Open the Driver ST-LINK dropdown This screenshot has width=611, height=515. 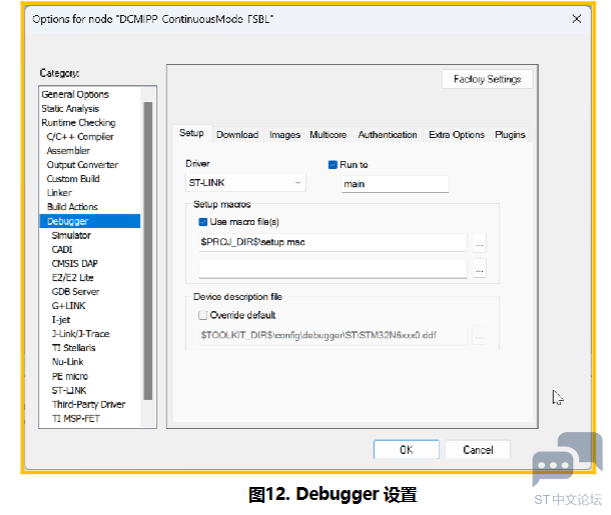(245, 184)
